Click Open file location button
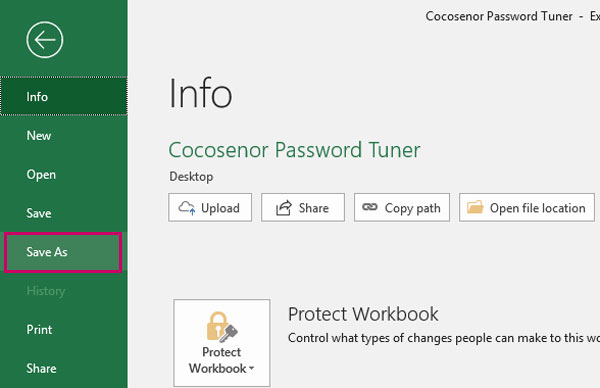The image size is (600, 388). point(527,207)
